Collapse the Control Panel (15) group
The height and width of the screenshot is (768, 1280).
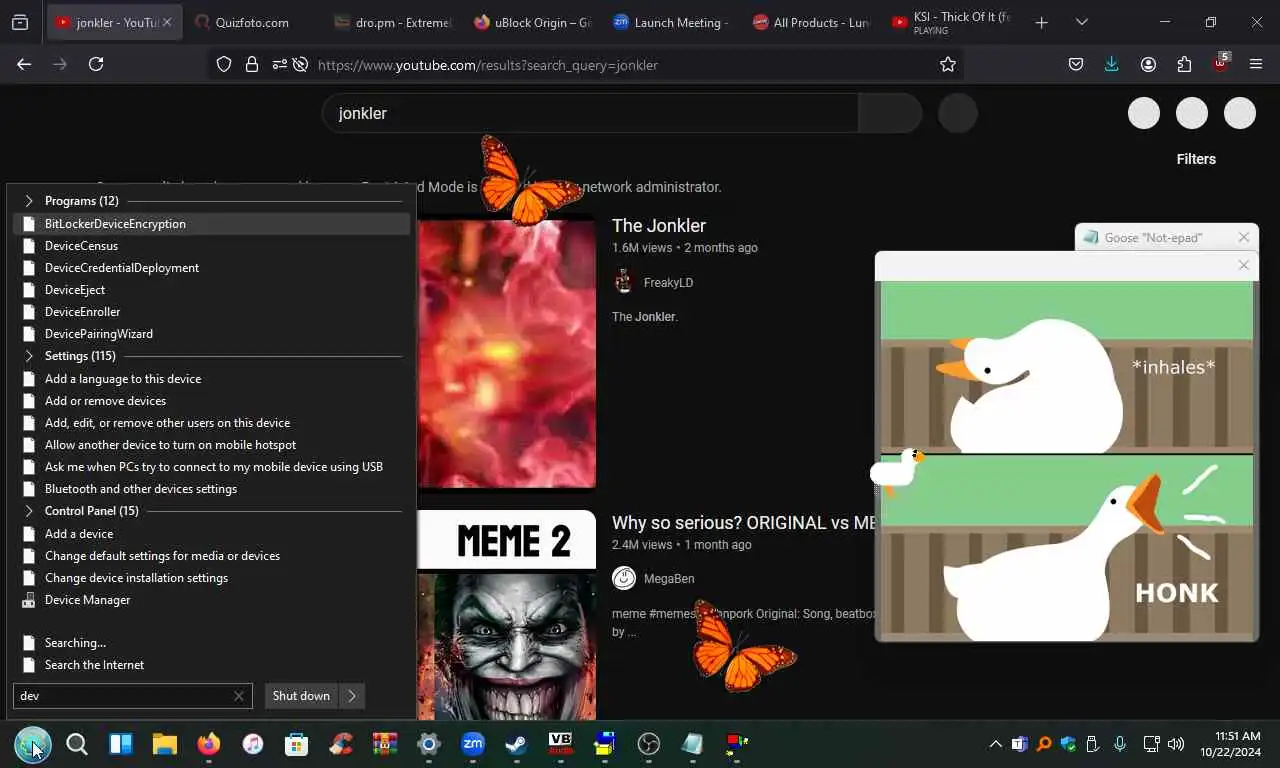(29, 511)
